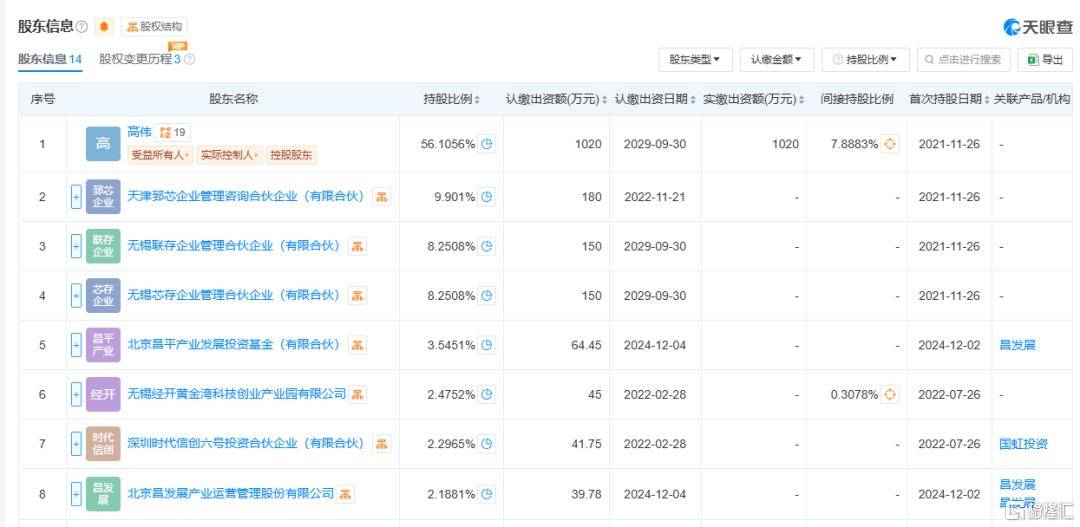Open pie chart icon for 2.4752% holding
Viewport: 1080px width, 527px height.
487,395
